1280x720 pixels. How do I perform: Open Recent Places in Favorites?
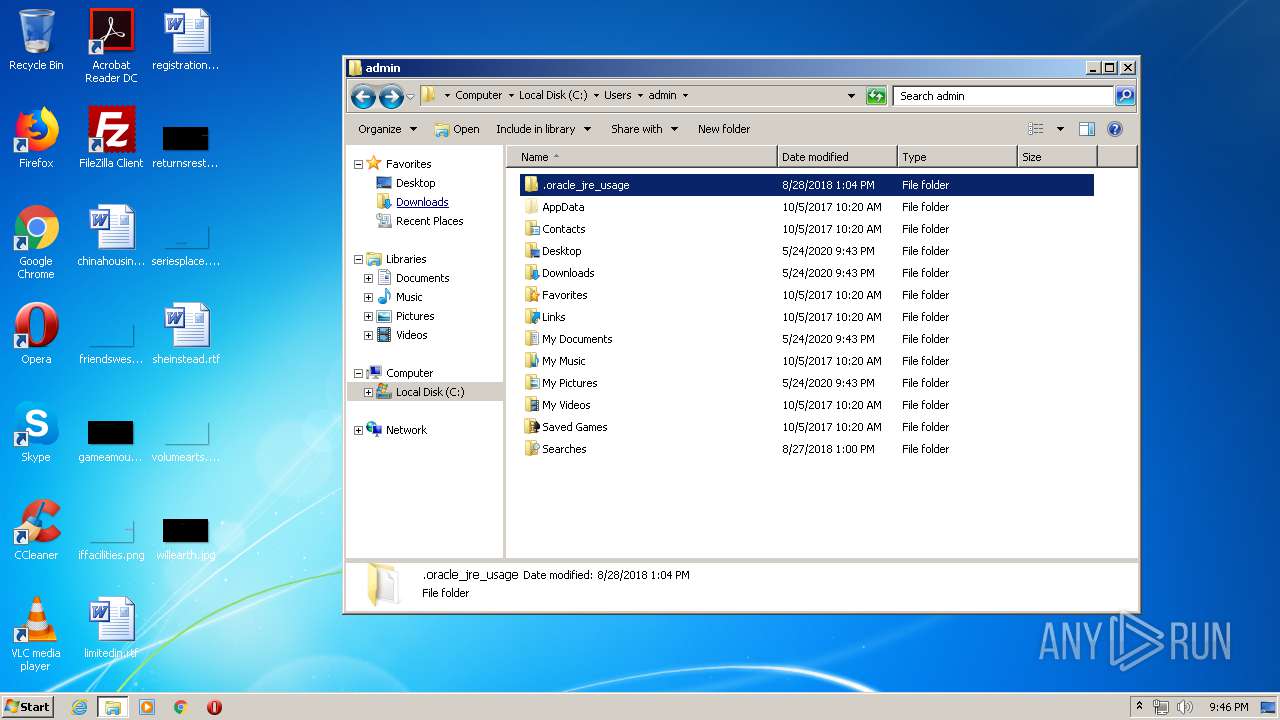(429, 221)
